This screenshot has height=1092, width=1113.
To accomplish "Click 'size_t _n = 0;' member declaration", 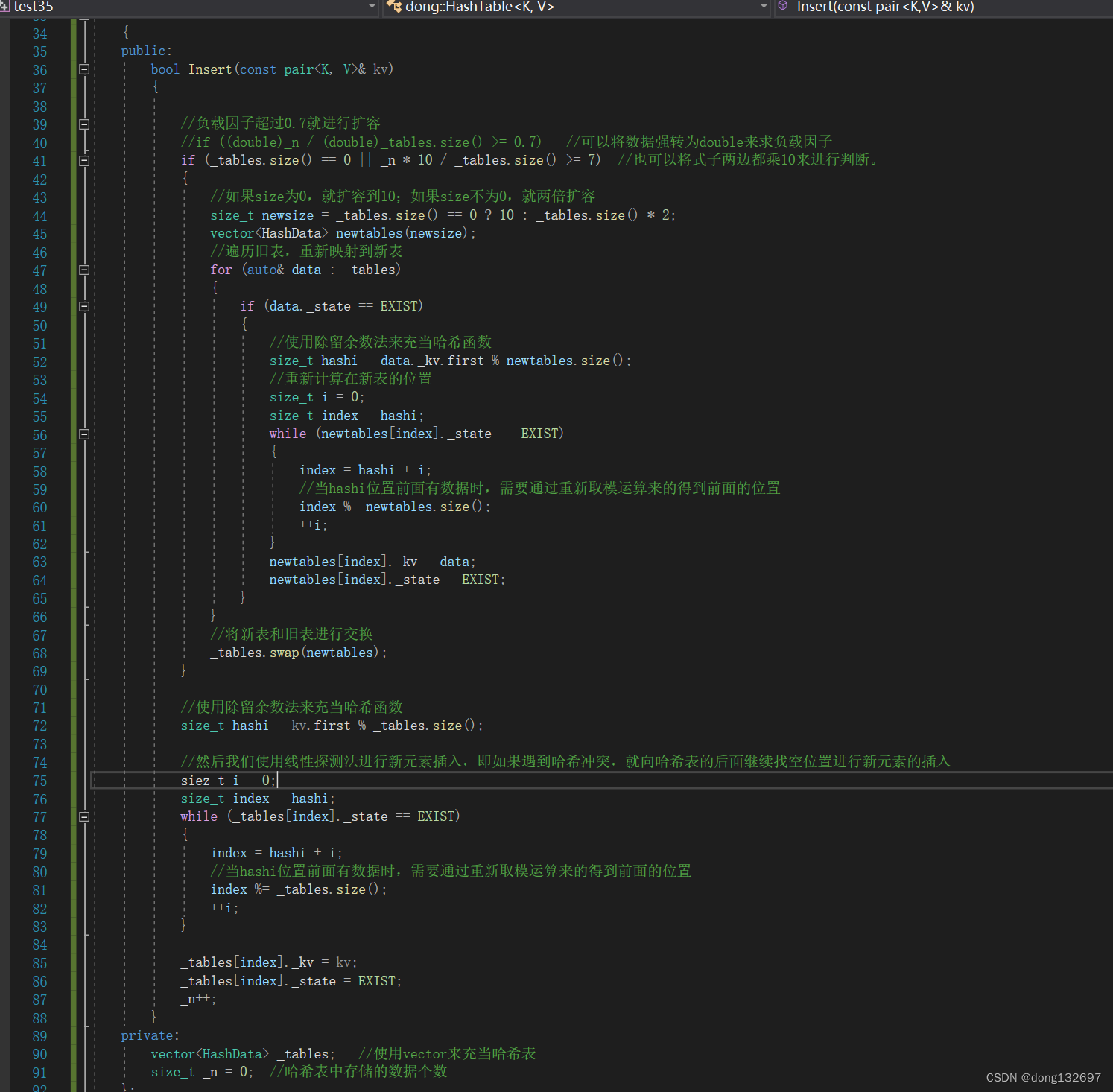I will pyautogui.click(x=202, y=1072).
